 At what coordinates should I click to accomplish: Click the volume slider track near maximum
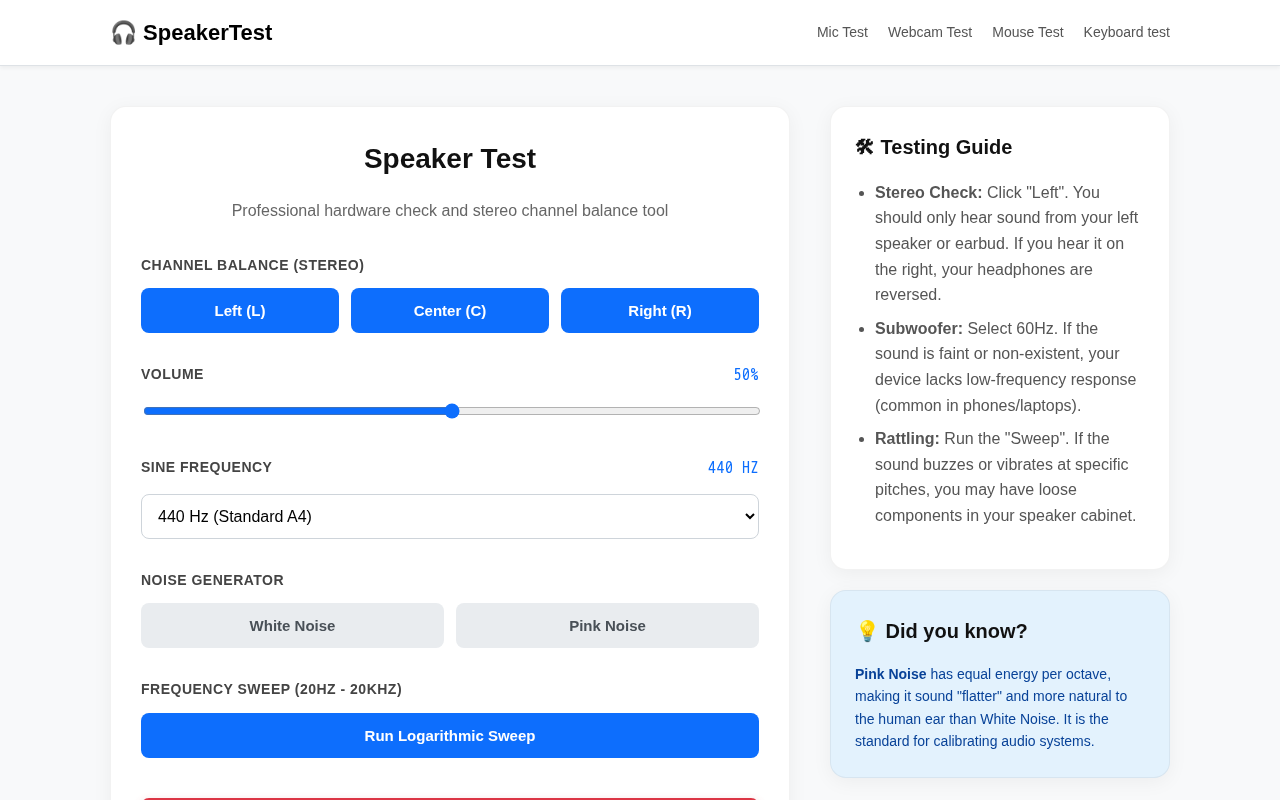point(745,411)
